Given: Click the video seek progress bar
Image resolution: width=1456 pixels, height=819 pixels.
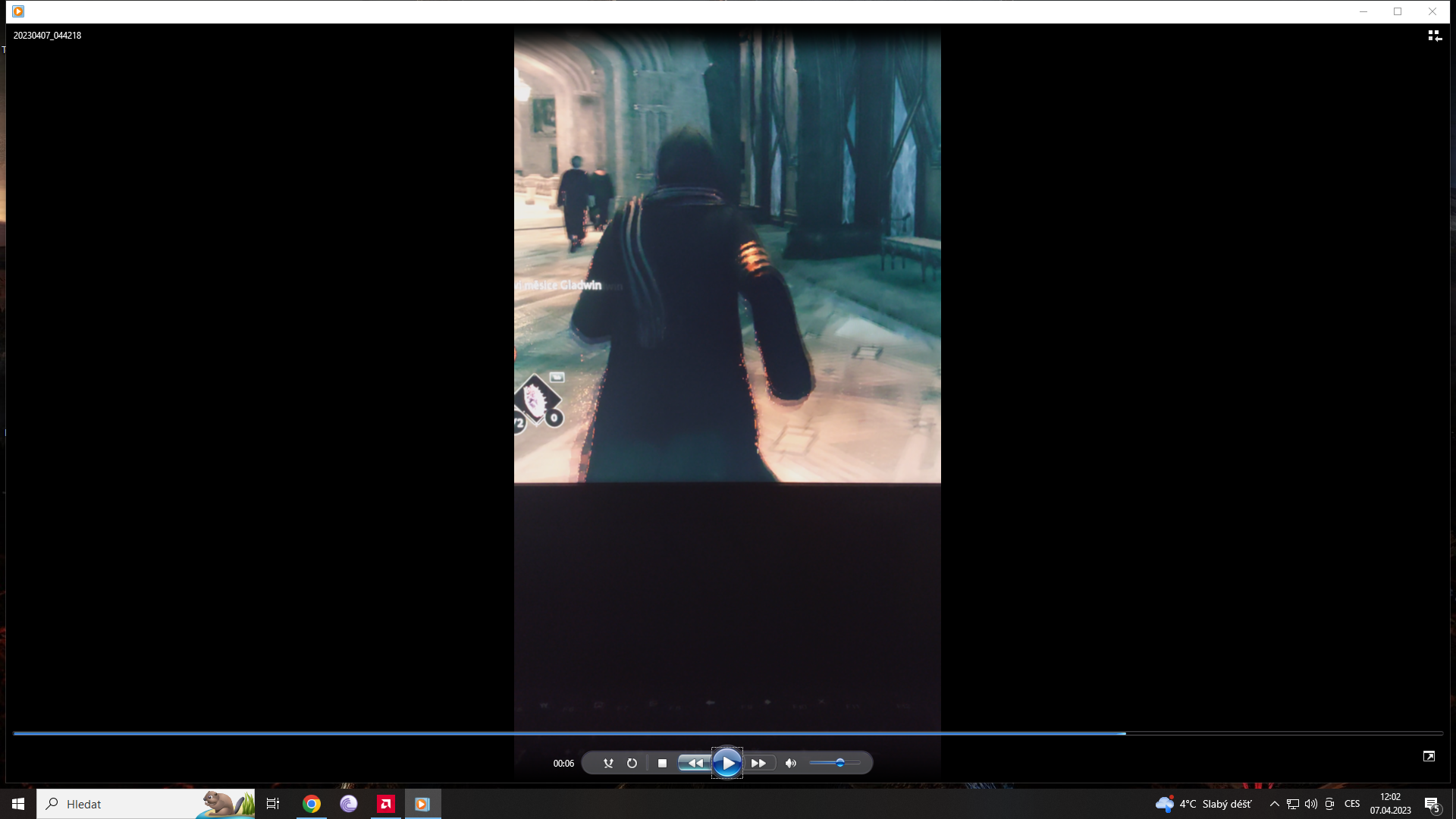Looking at the screenshot, I should [728, 733].
